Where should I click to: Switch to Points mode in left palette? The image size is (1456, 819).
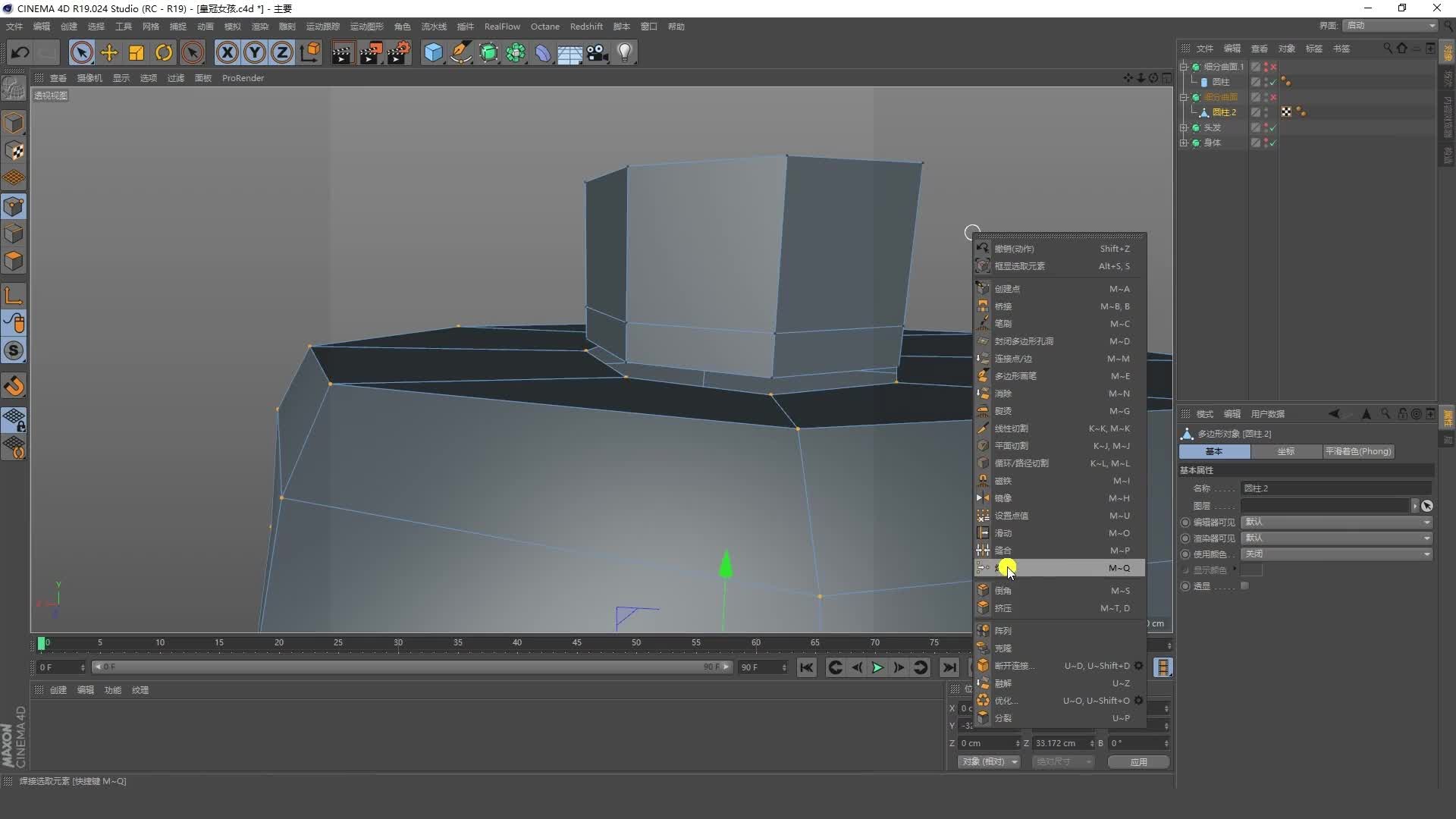pos(14,206)
